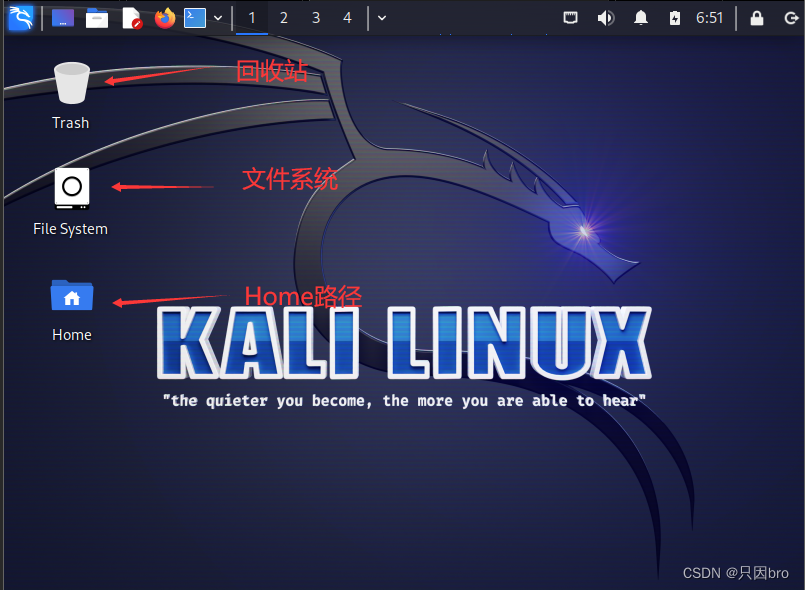Open the network connection tray icon
This screenshot has width=805, height=590.
(570, 18)
